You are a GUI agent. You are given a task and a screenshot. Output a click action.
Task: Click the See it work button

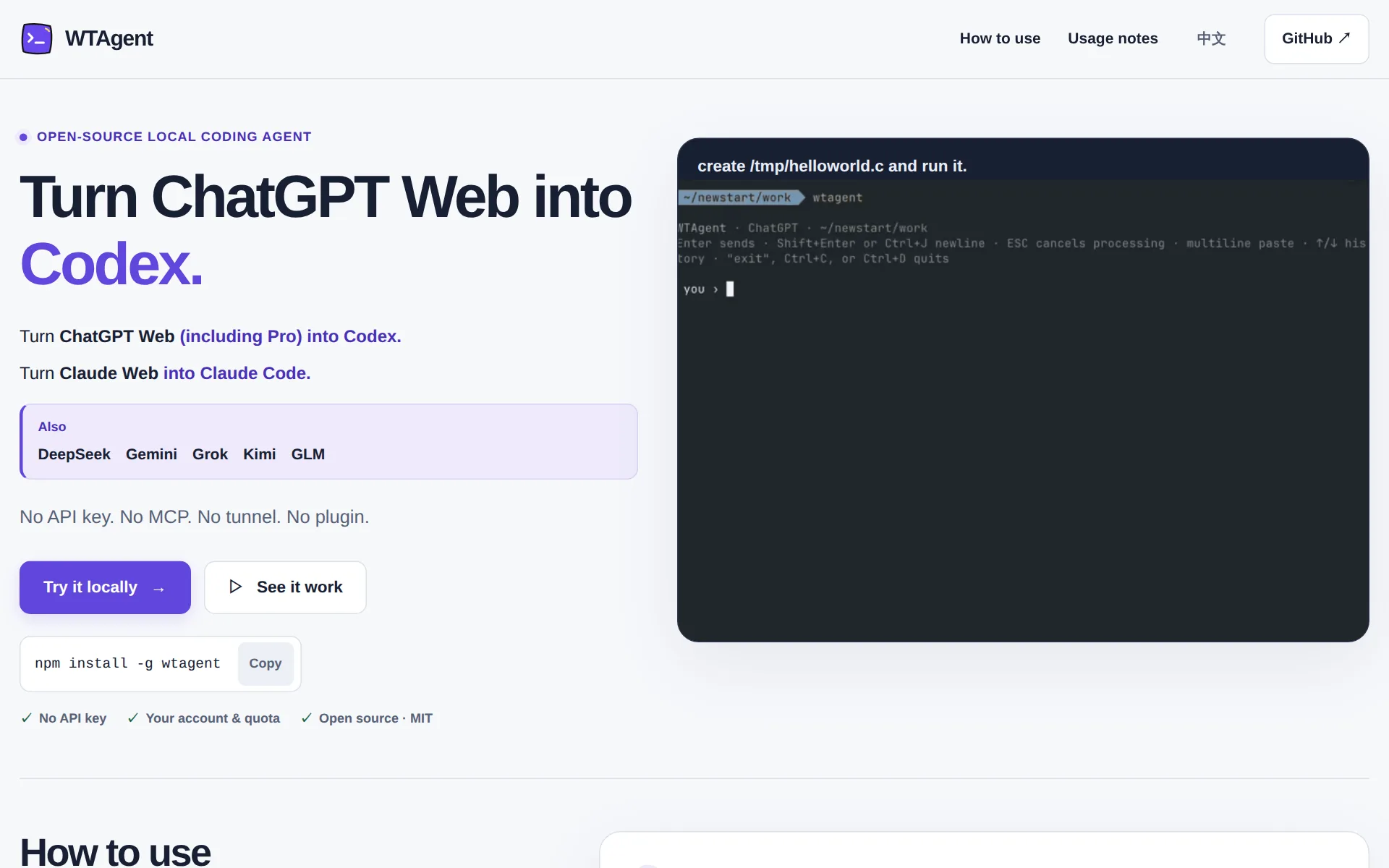pyautogui.click(x=285, y=587)
